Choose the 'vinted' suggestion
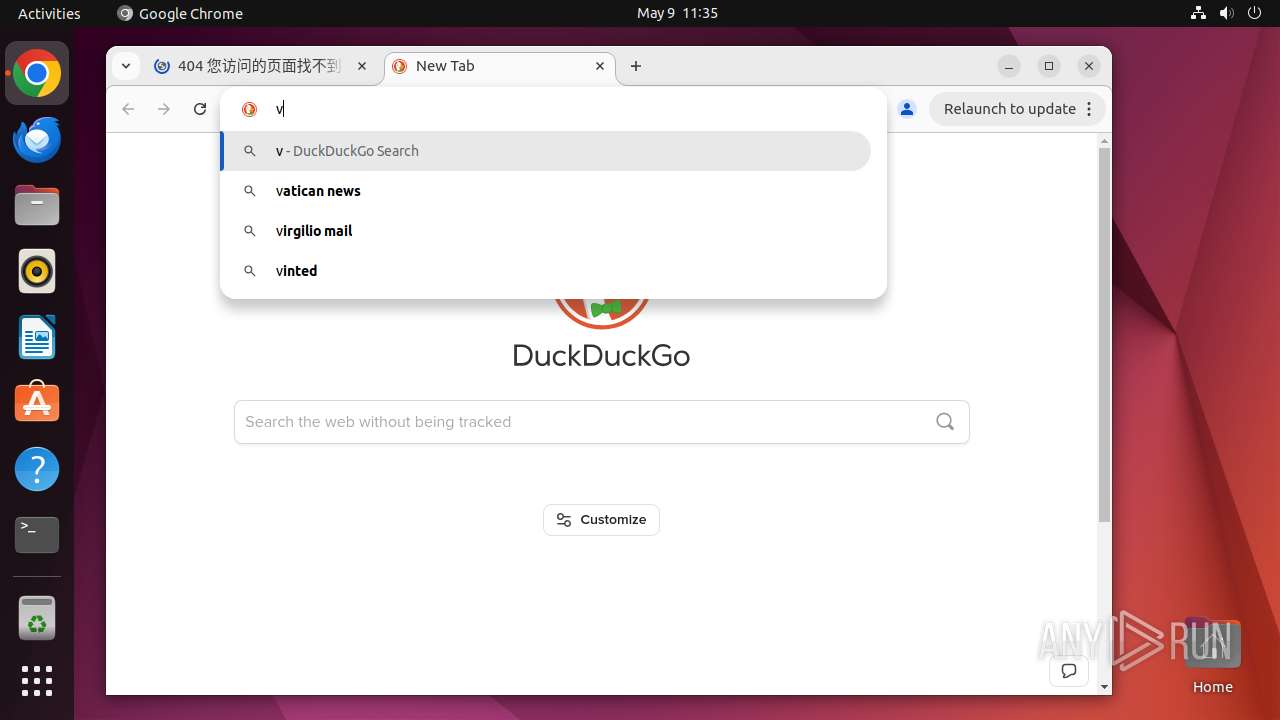The image size is (1280, 720). pyautogui.click(x=545, y=271)
